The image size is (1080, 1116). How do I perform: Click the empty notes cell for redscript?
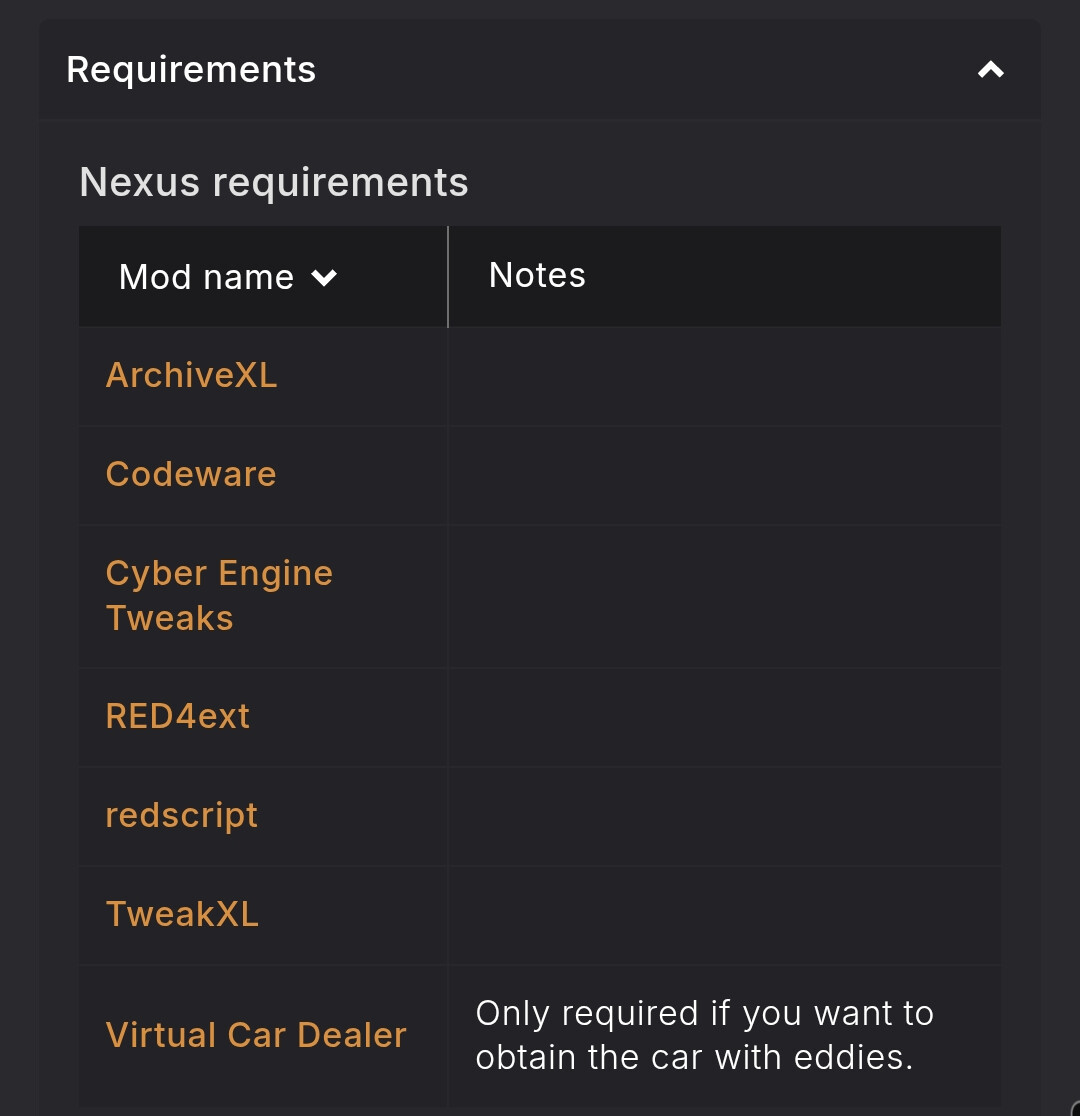click(x=724, y=816)
